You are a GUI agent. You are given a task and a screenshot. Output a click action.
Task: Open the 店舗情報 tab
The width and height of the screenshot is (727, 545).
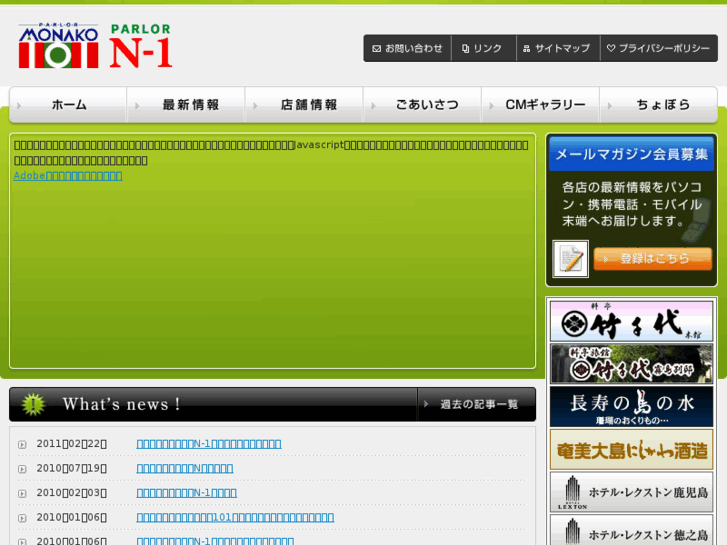(305, 105)
